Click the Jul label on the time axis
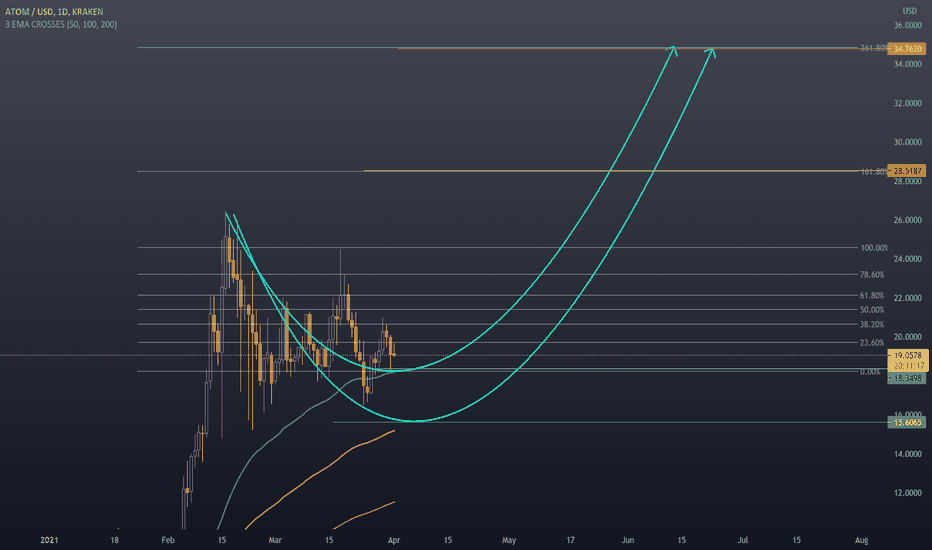The image size is (932, 550). [x=742, y=540]
